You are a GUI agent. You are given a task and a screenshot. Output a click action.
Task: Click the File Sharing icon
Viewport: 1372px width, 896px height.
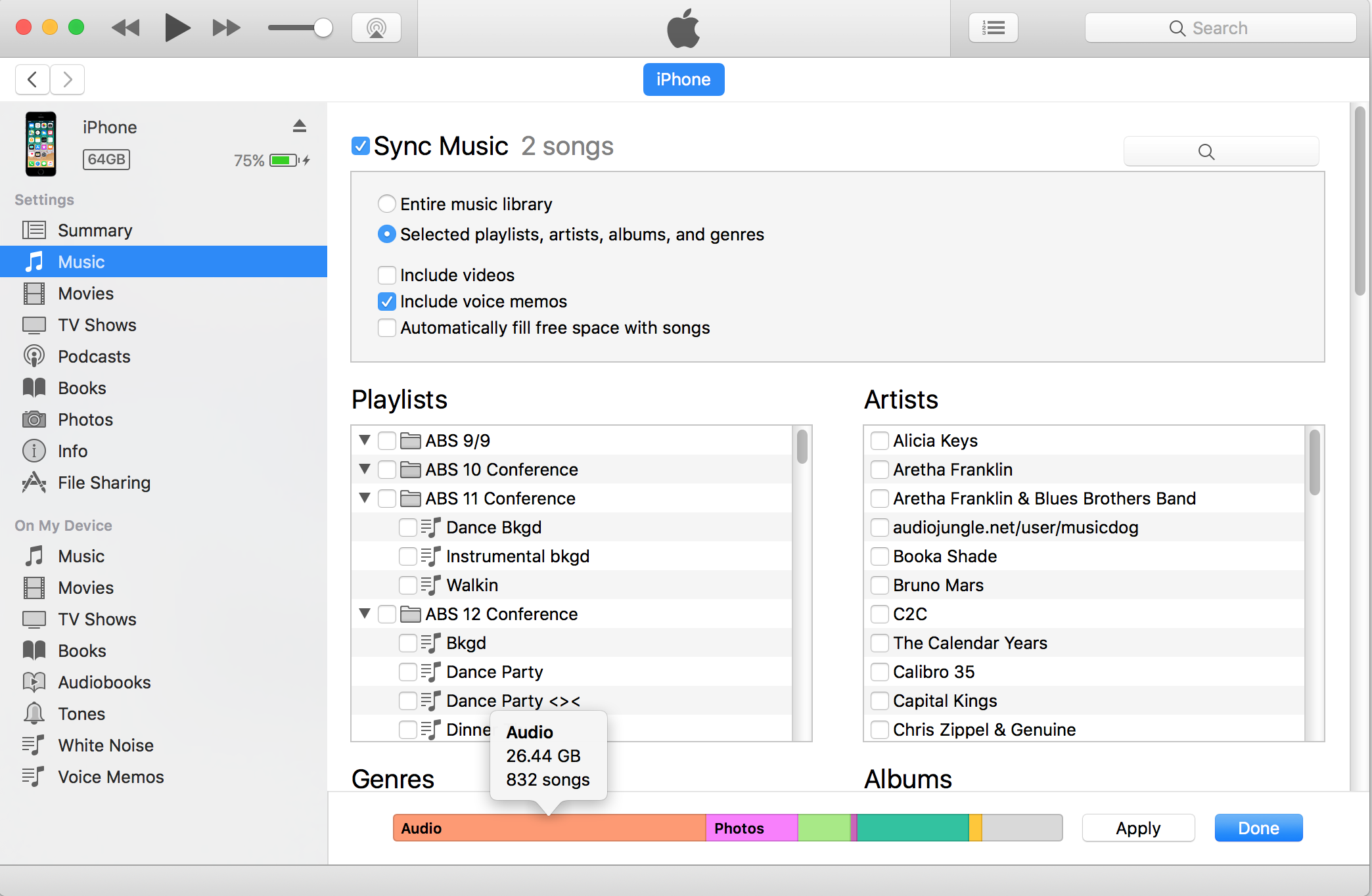(x=34, y=482)
